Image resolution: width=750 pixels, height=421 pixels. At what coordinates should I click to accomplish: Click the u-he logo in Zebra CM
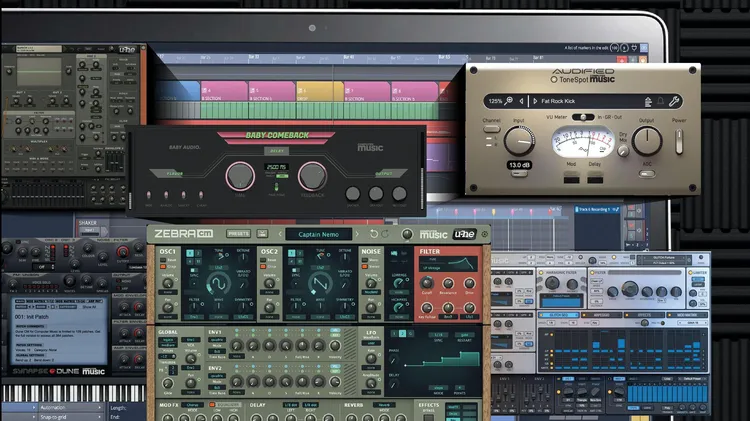click(x=464, y=234)
